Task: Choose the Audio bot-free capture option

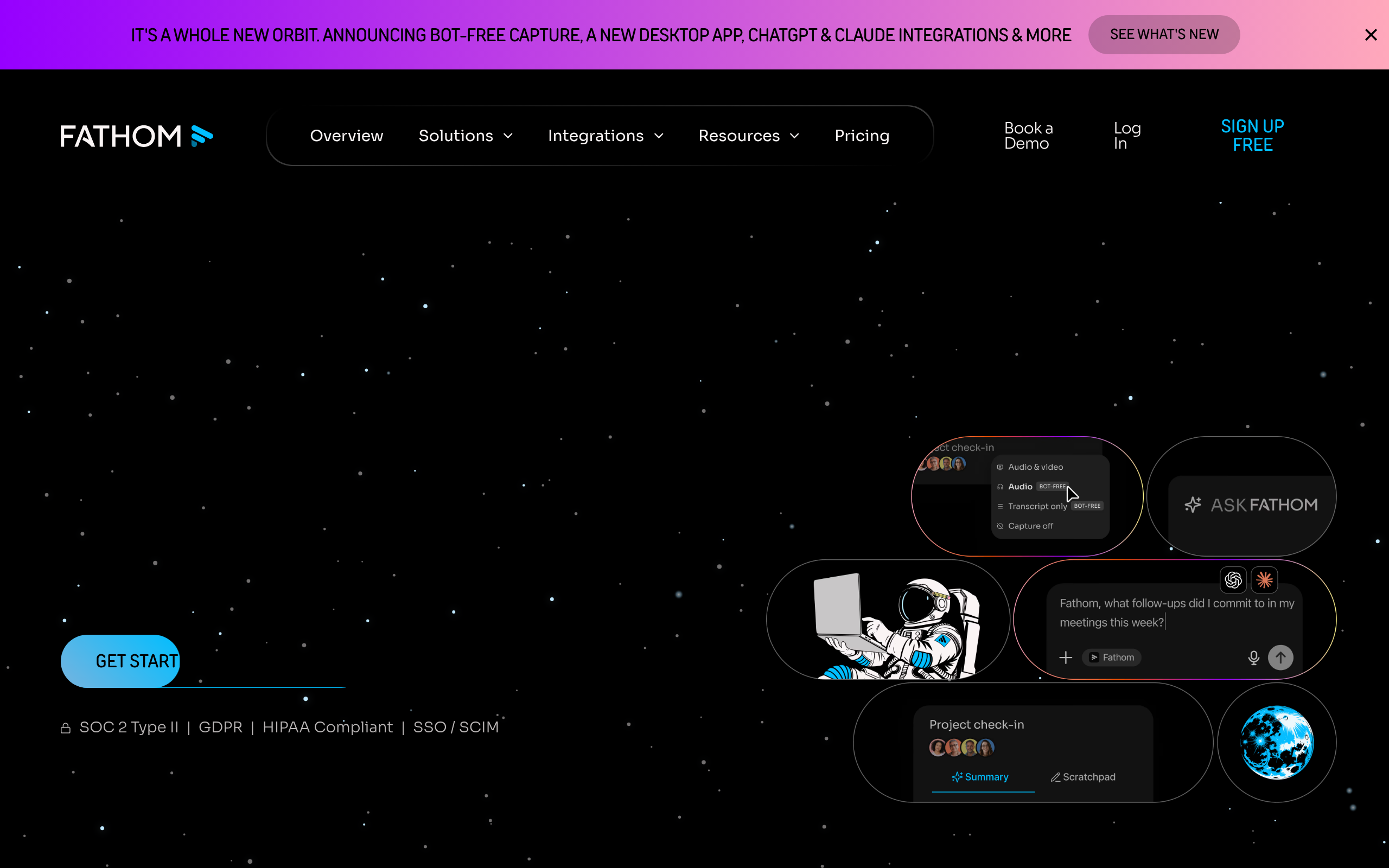Action: (1032, 487)
